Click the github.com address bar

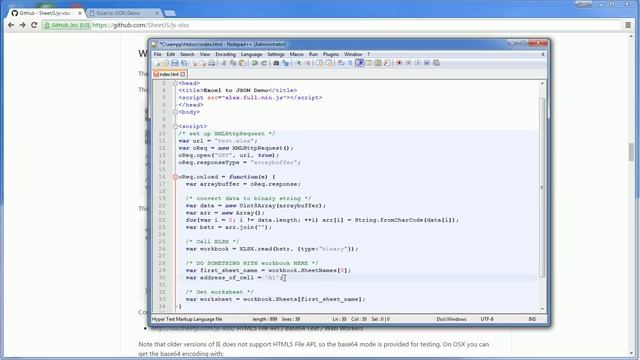tap(331, 25)
